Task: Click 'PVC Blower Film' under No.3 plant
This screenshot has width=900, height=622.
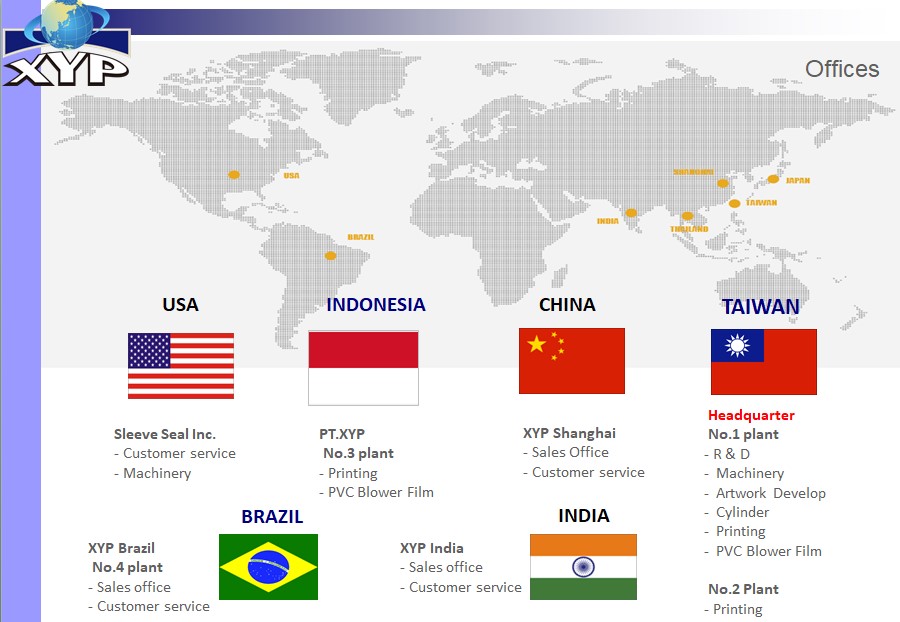Action: [x=381, y=492]
